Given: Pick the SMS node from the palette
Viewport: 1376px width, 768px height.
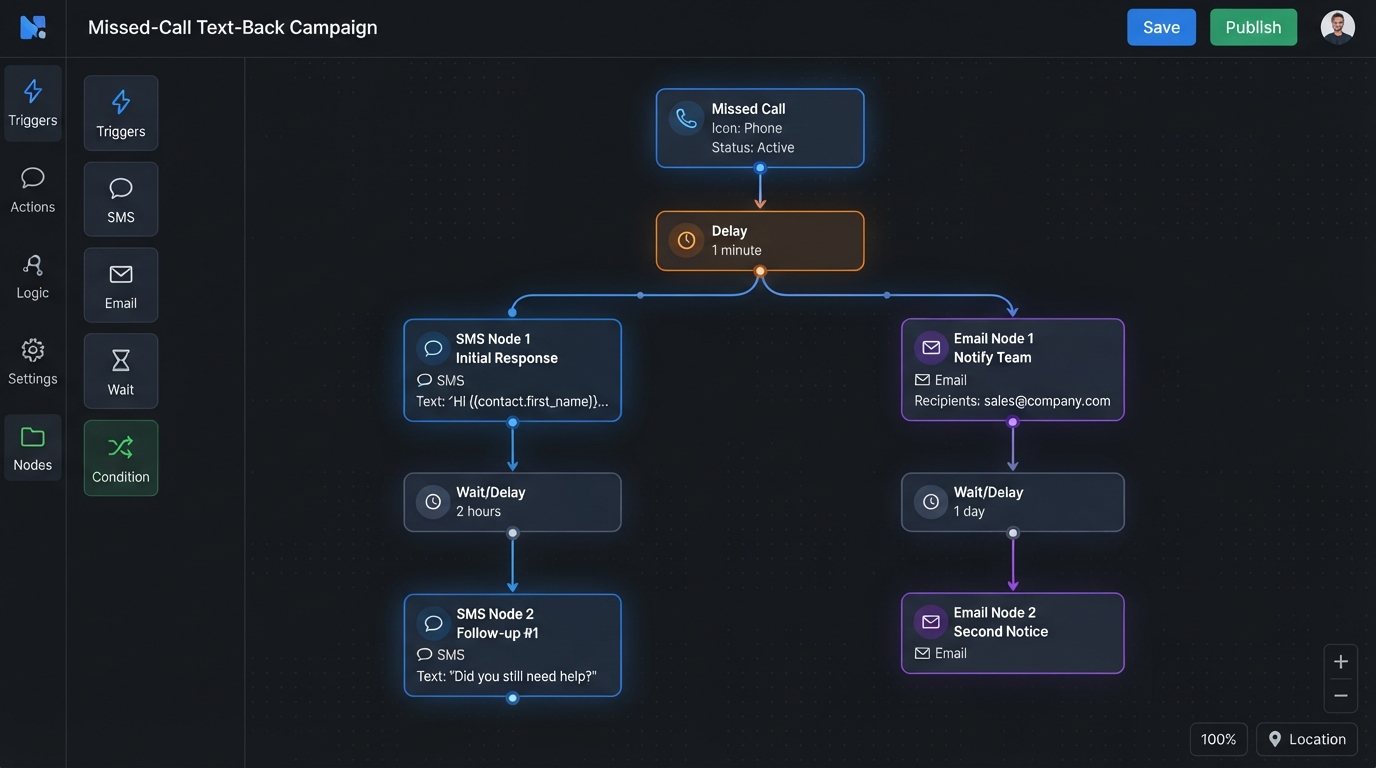Looking at the screenshot, I should [121, 199].
